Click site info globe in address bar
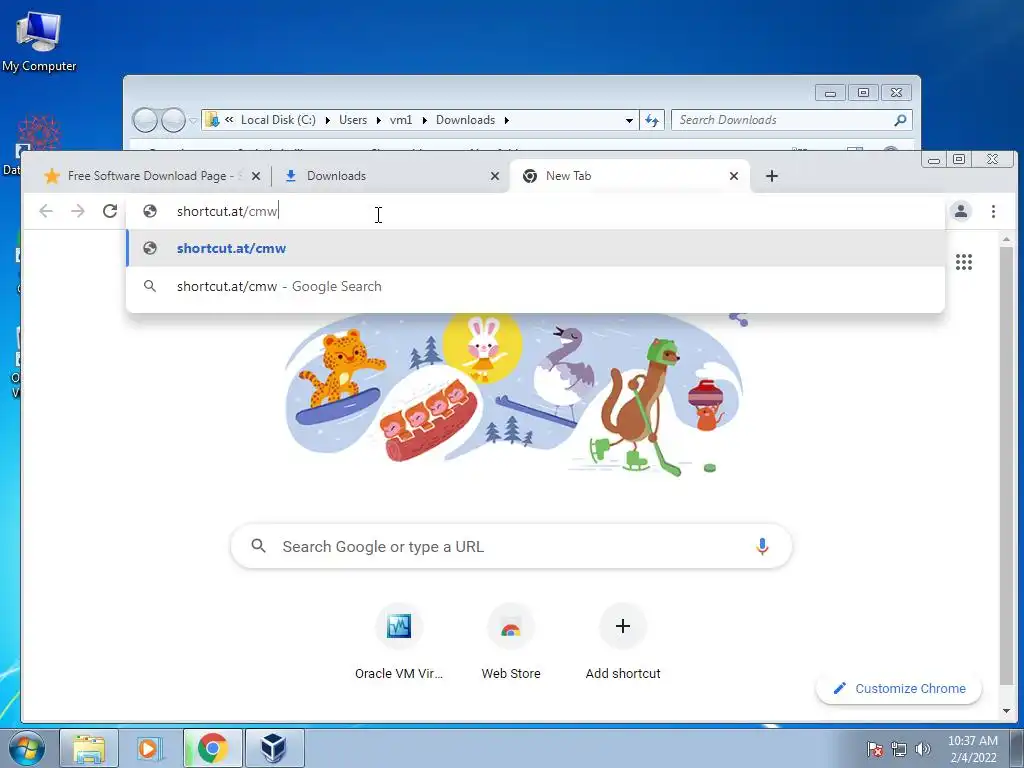 pos(150,211)
